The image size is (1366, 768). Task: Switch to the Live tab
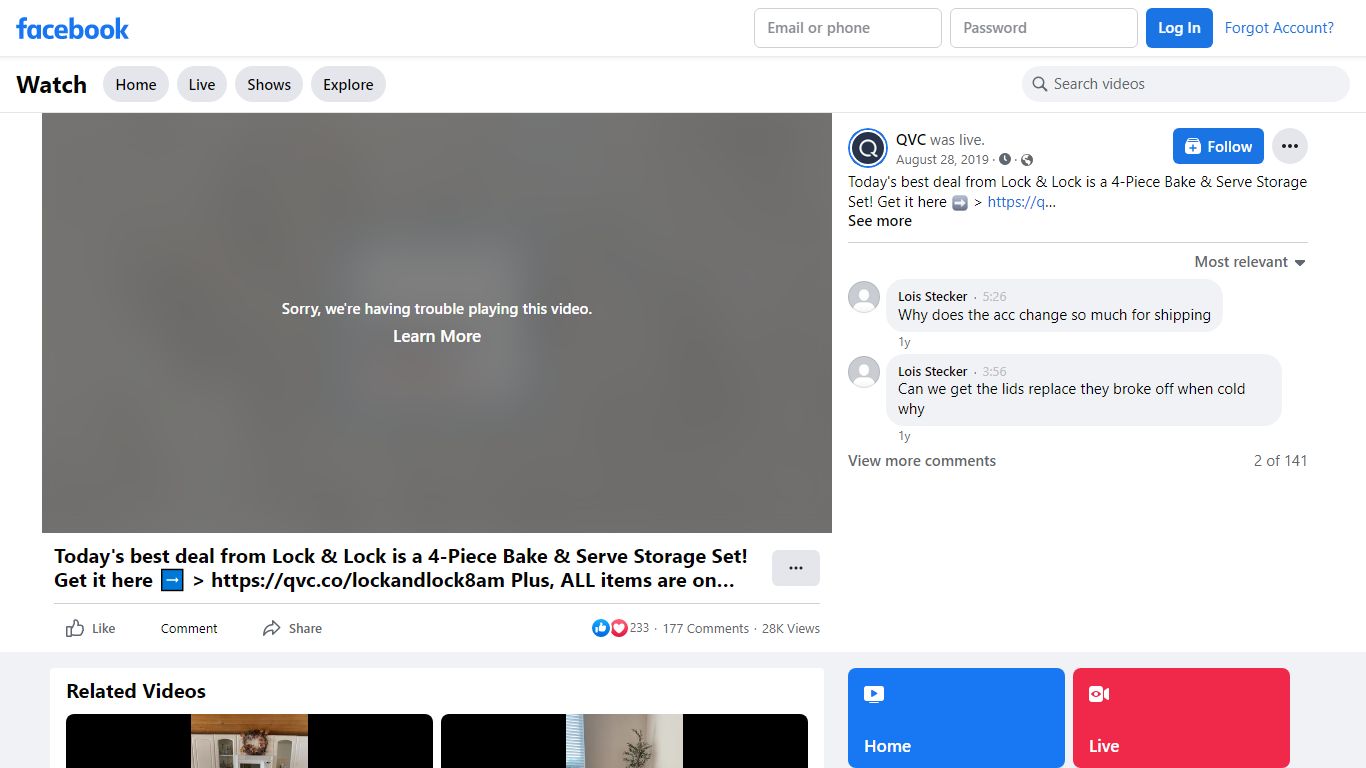point(202,85)
